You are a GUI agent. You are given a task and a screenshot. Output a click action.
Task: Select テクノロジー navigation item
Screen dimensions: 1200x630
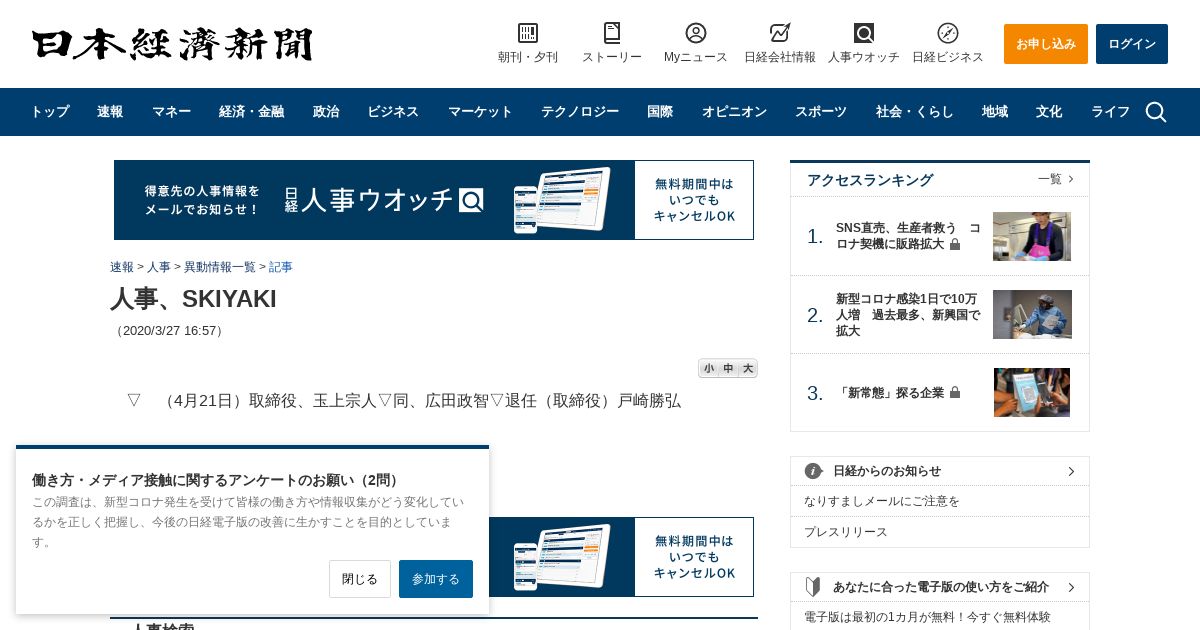pos(580,112)
